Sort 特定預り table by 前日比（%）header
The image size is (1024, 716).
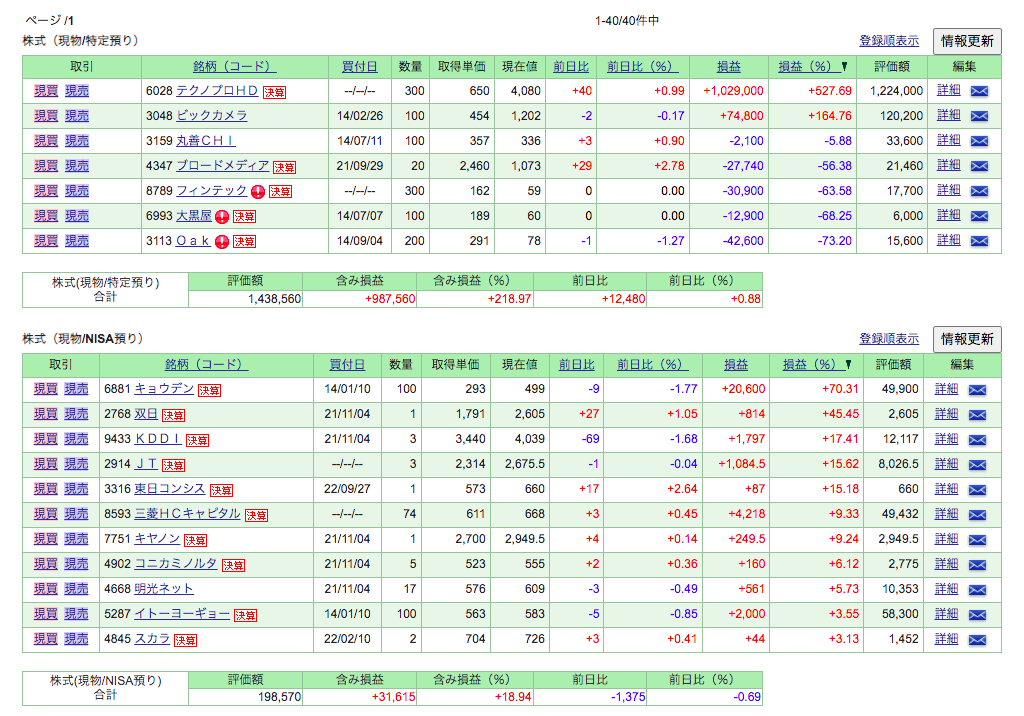click(x=643, y=67)
